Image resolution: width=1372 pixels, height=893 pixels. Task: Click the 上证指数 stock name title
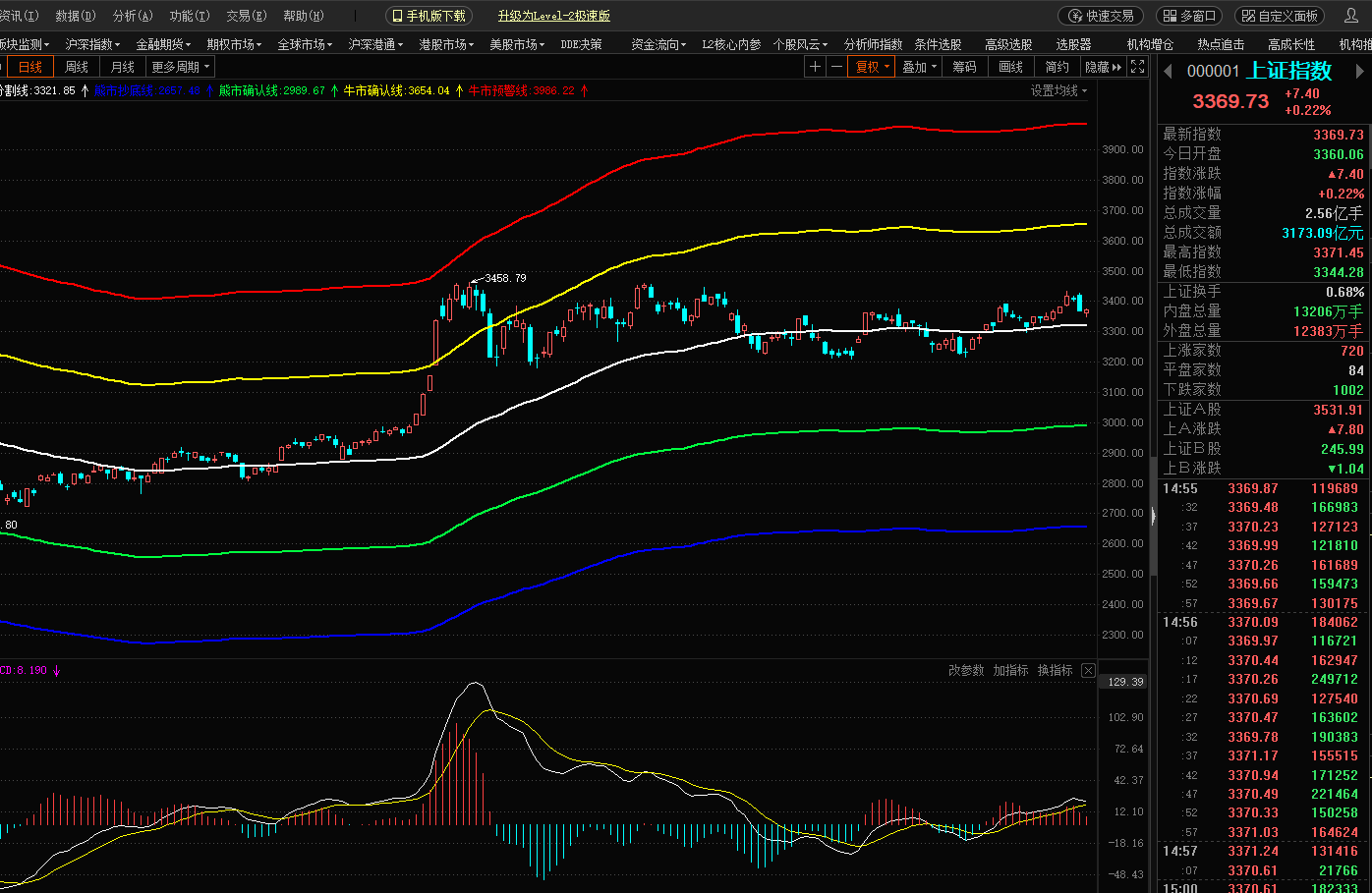[x=1288, y=71]
